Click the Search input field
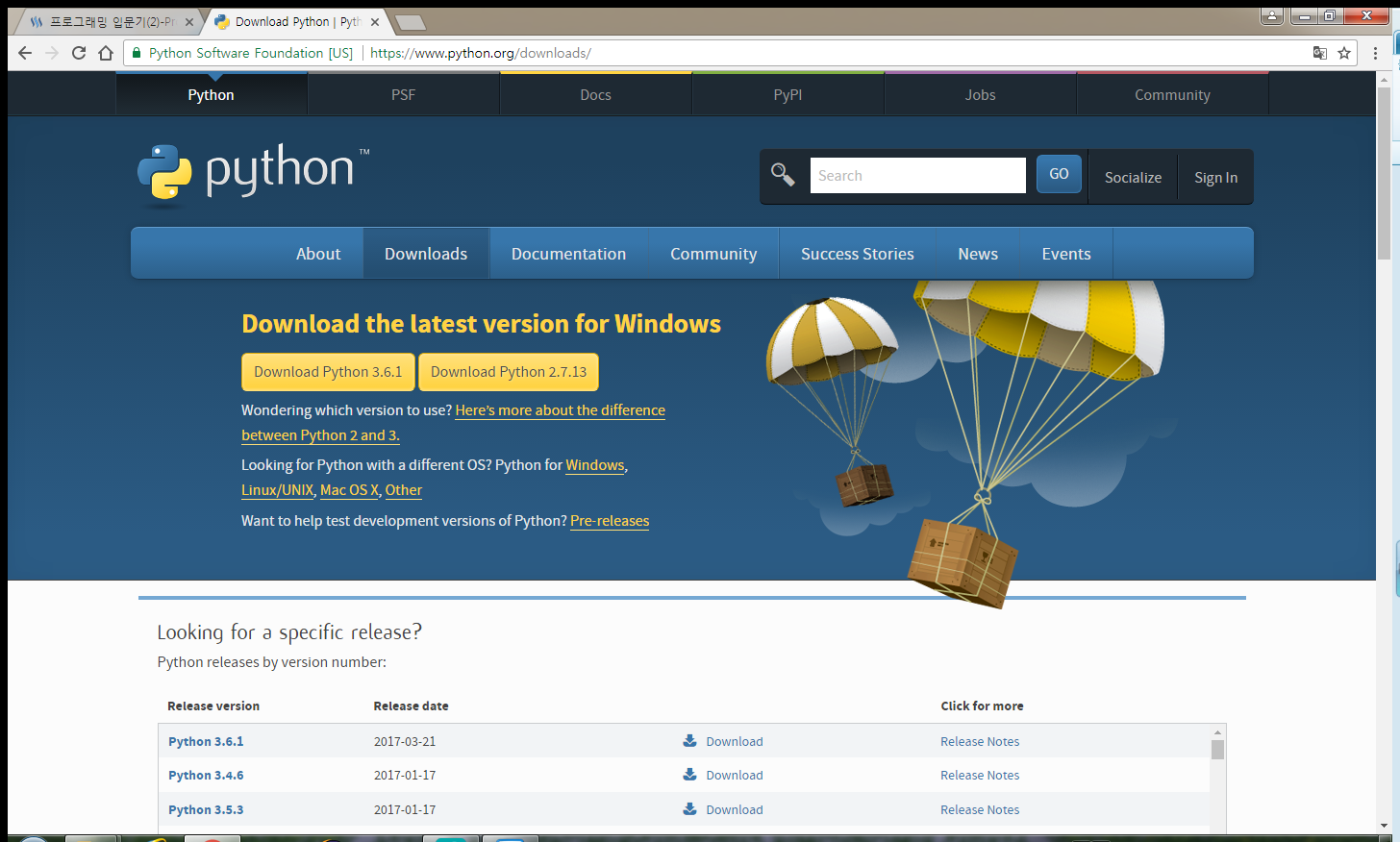1400x842 pixels. [918, 176]
